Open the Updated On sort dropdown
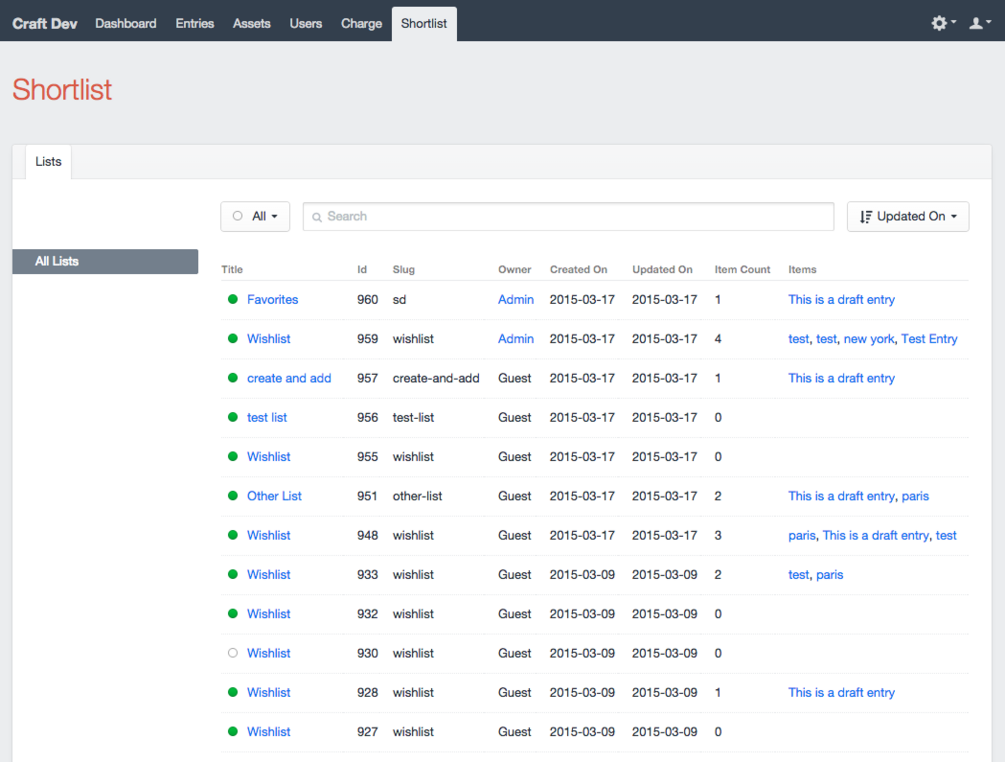 click(x=908, y=217)
